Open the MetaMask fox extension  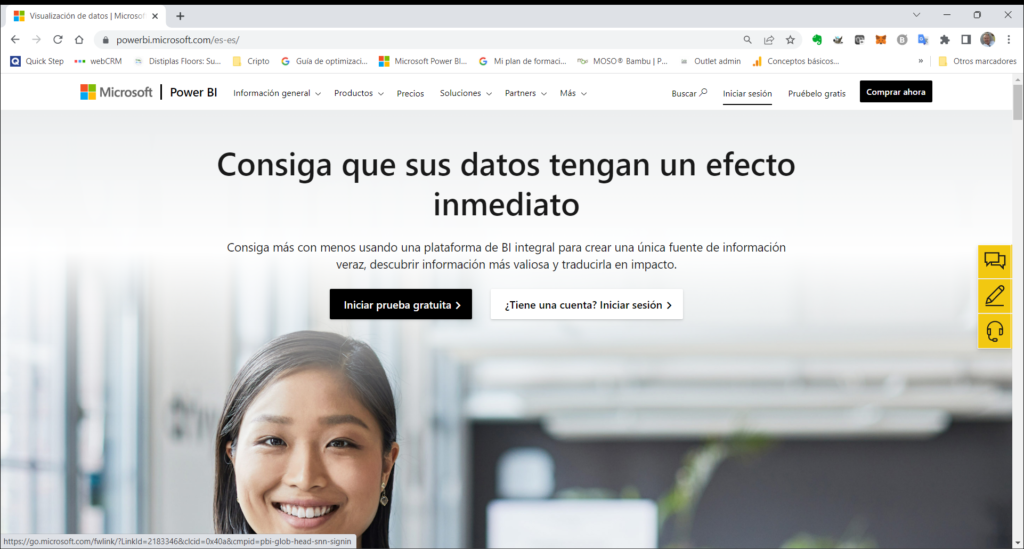pos(880,40)
